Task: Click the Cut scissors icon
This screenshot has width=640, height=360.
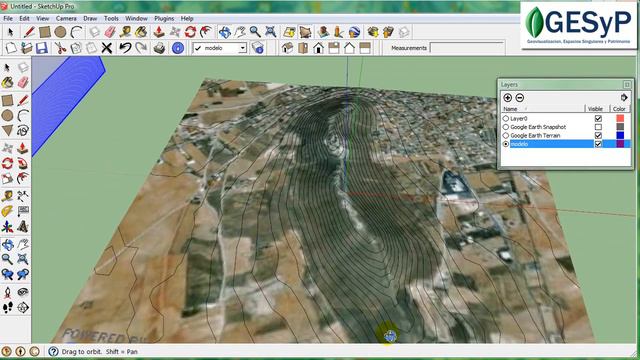Action: click(60, 48)
